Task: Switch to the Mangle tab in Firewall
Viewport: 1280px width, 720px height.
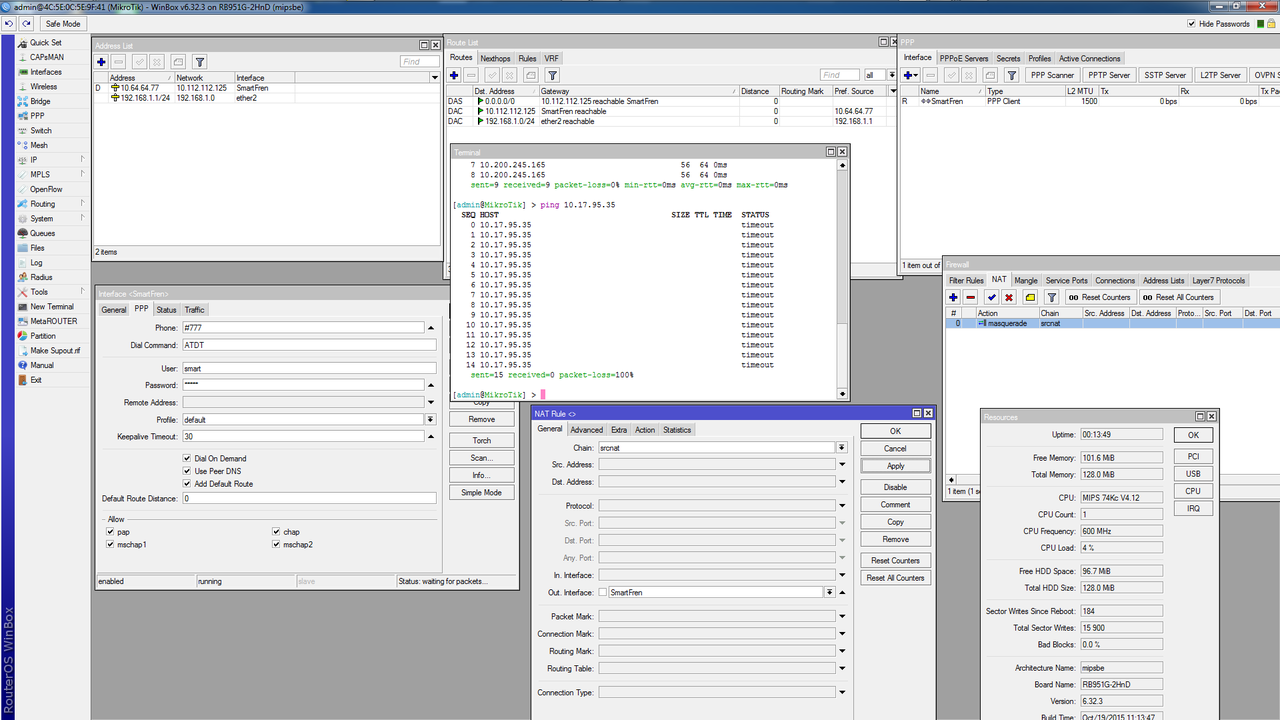Action: click(x=1025, y=281)
